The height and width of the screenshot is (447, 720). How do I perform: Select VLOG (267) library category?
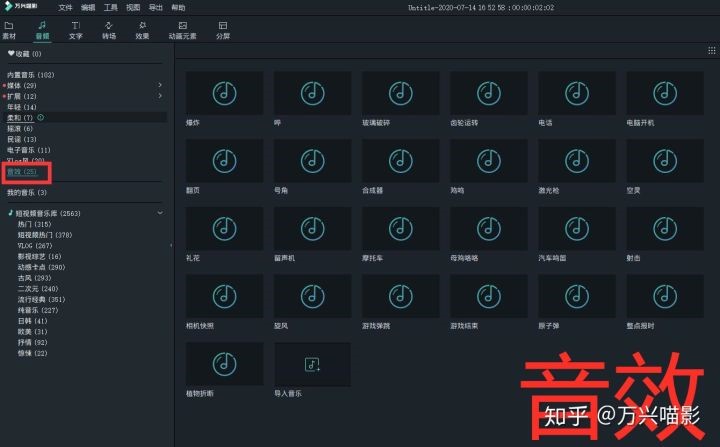[35, 246]
